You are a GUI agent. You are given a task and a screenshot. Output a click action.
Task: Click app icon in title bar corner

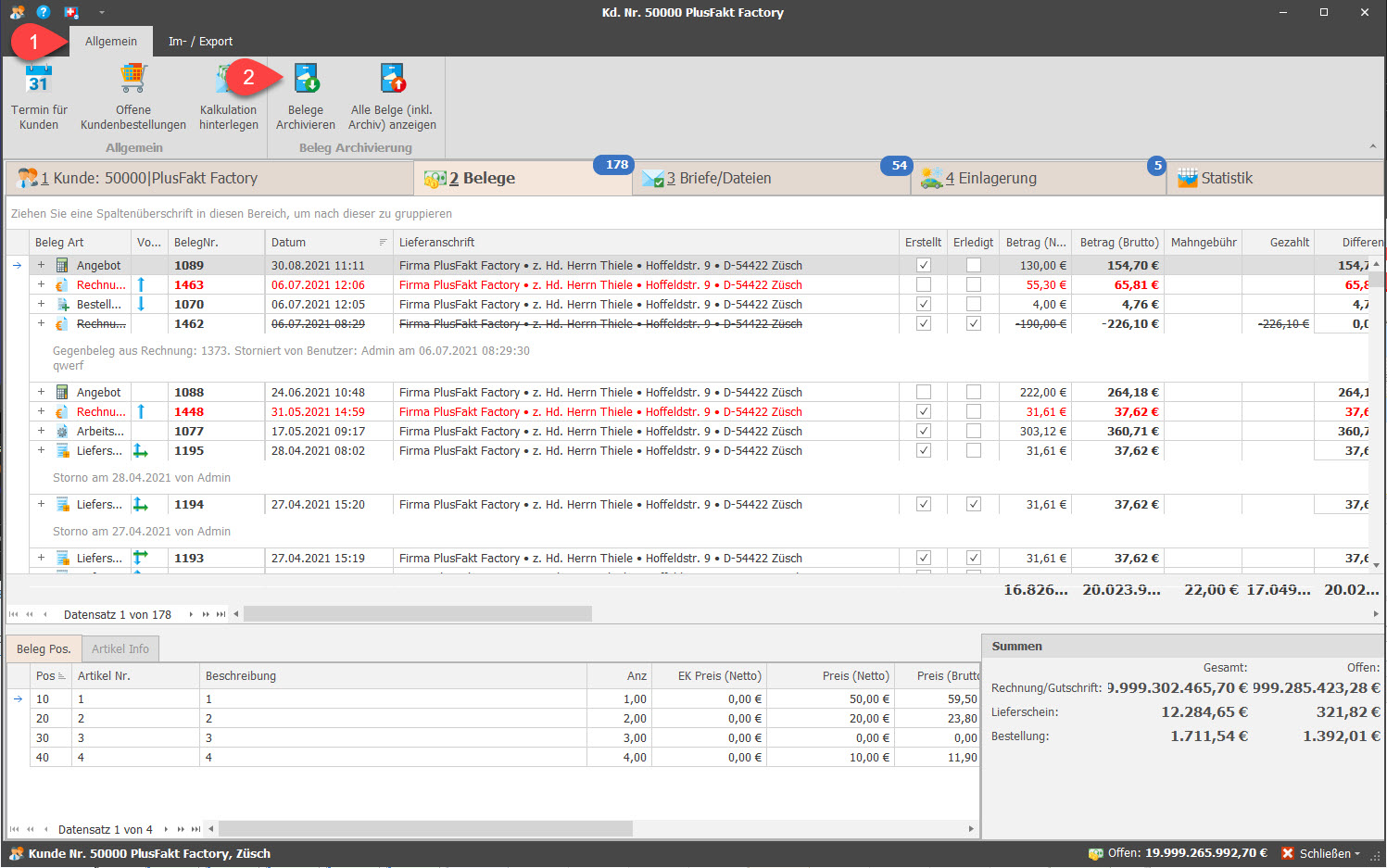tap(18, 12)
